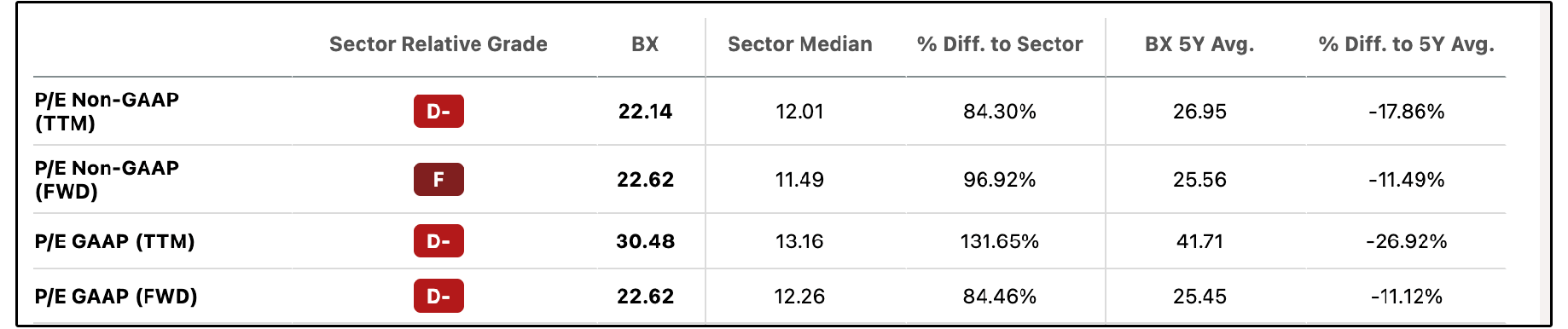Click the D- grade badge for P/E Non-GAAP (TTM)
1568x329 pixels.
438,111
